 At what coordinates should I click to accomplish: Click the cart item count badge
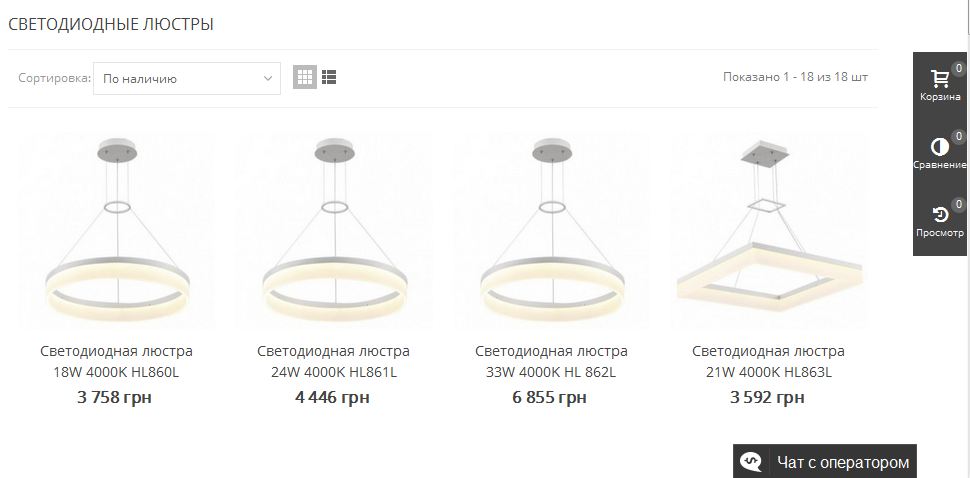coord(958,68)
